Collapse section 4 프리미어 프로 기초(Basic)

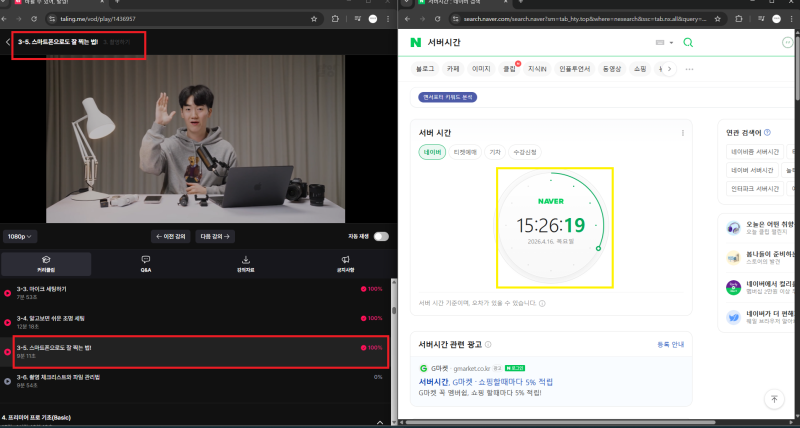pyautogui.click(x=380, y=422)
